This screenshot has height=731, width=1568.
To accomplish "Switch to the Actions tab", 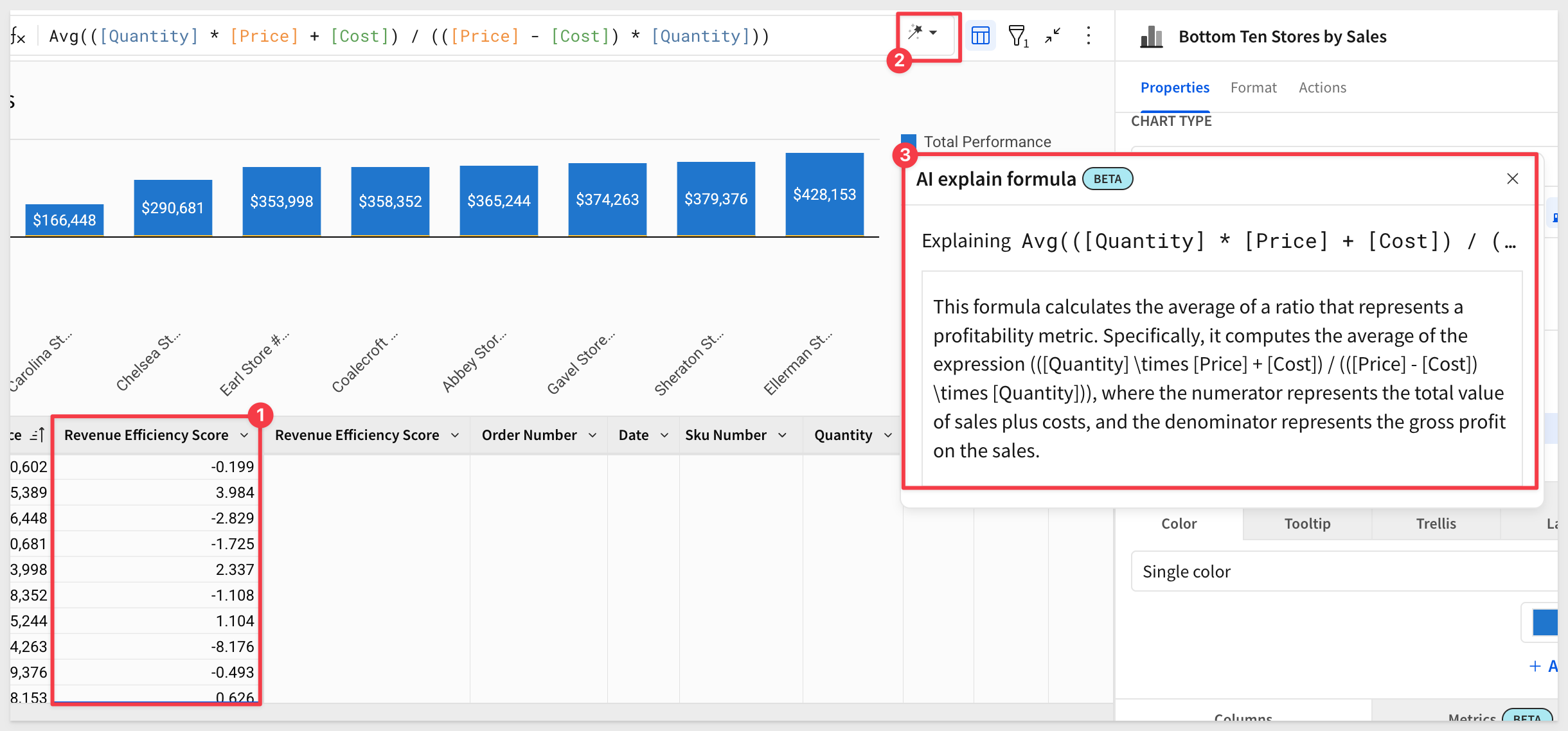I will 1322,87.
